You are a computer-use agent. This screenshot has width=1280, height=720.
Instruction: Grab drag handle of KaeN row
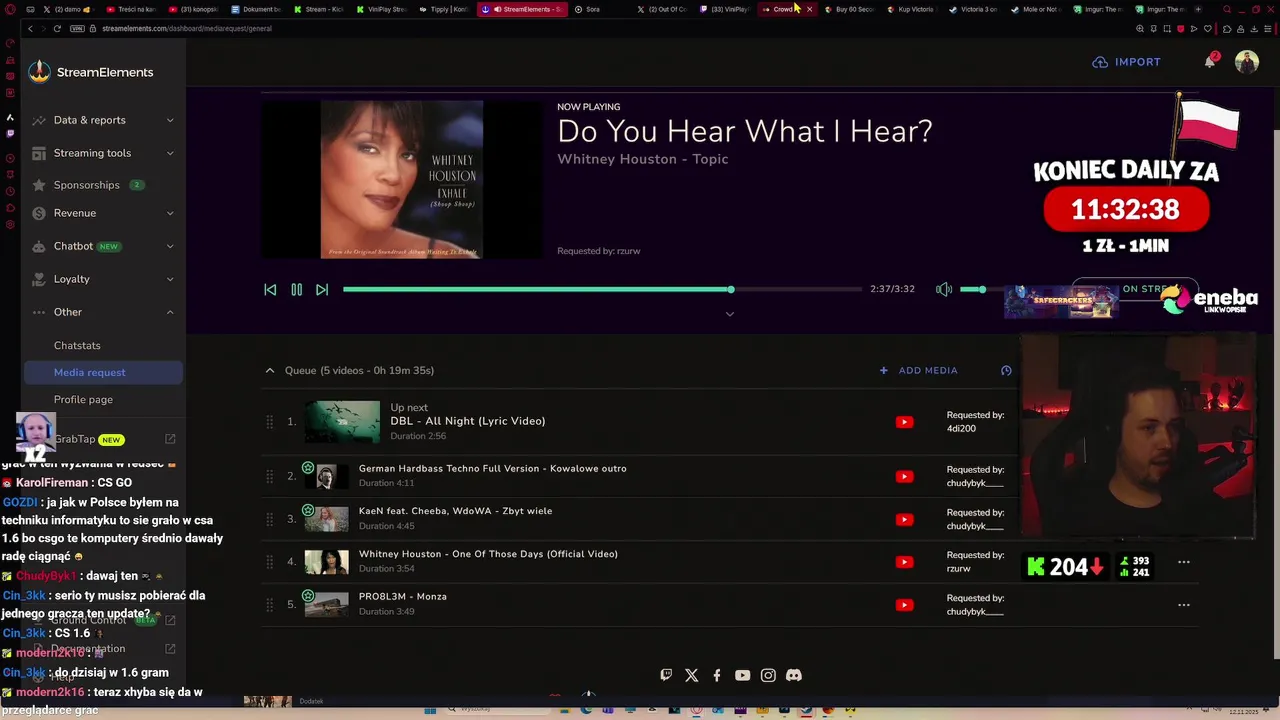(x=269, y=519)
